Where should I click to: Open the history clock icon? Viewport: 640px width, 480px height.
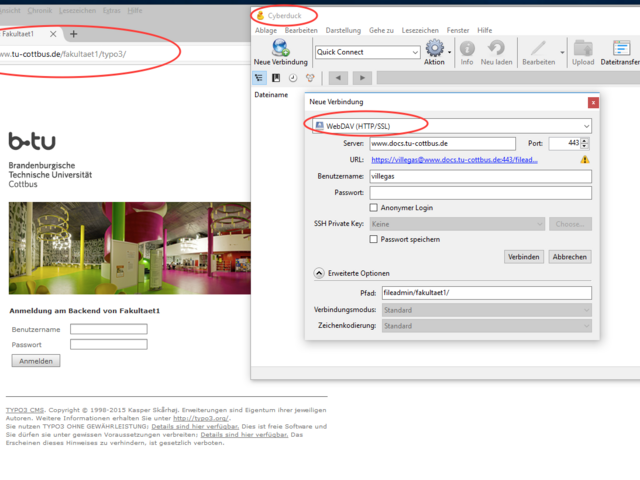click(293, 78)
